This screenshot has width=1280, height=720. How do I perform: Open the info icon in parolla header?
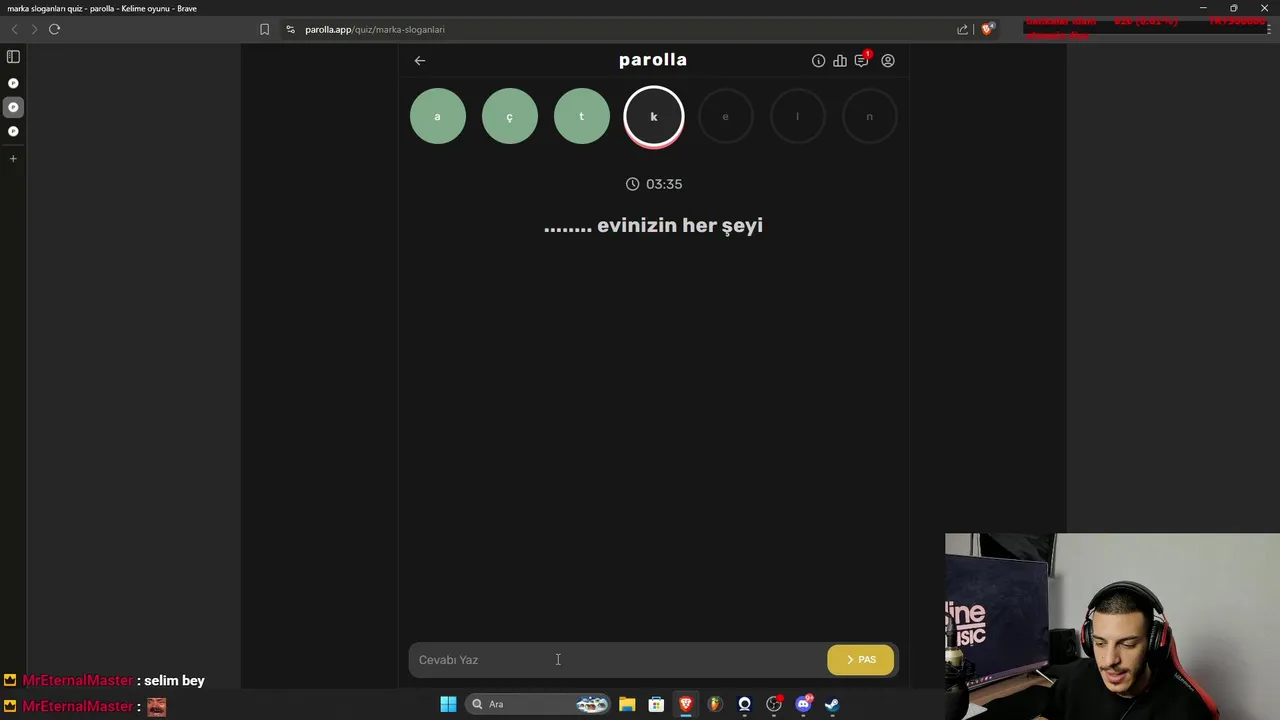(818, 61)
